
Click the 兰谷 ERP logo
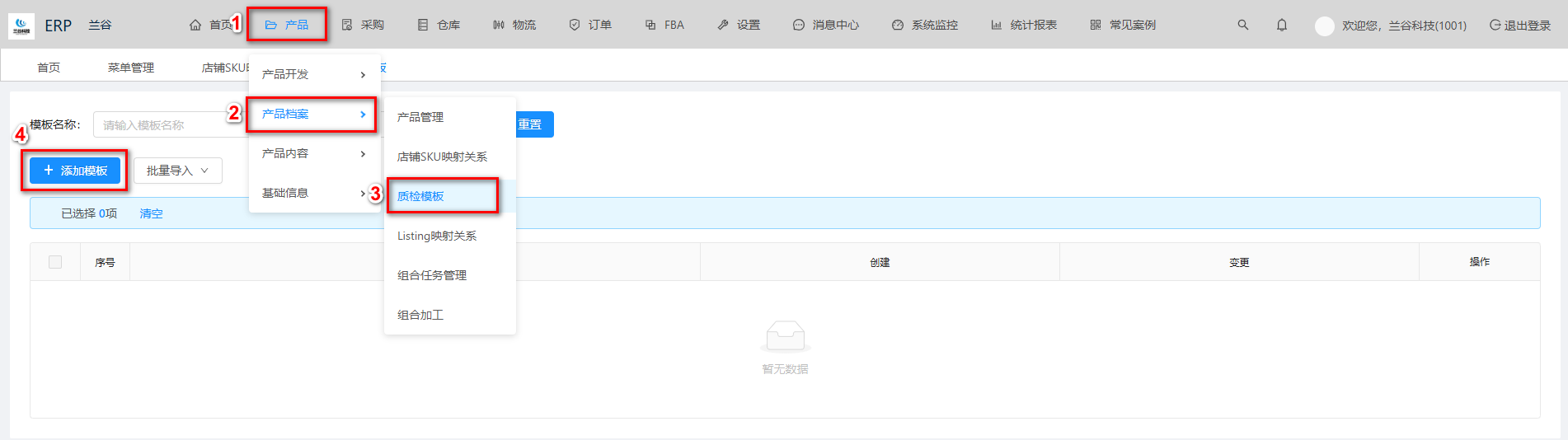tap(21, 26)
